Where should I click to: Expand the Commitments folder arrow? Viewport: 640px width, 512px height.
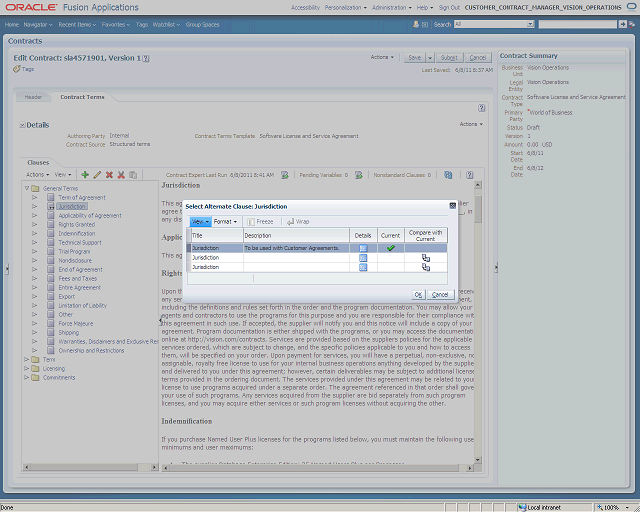27,377
